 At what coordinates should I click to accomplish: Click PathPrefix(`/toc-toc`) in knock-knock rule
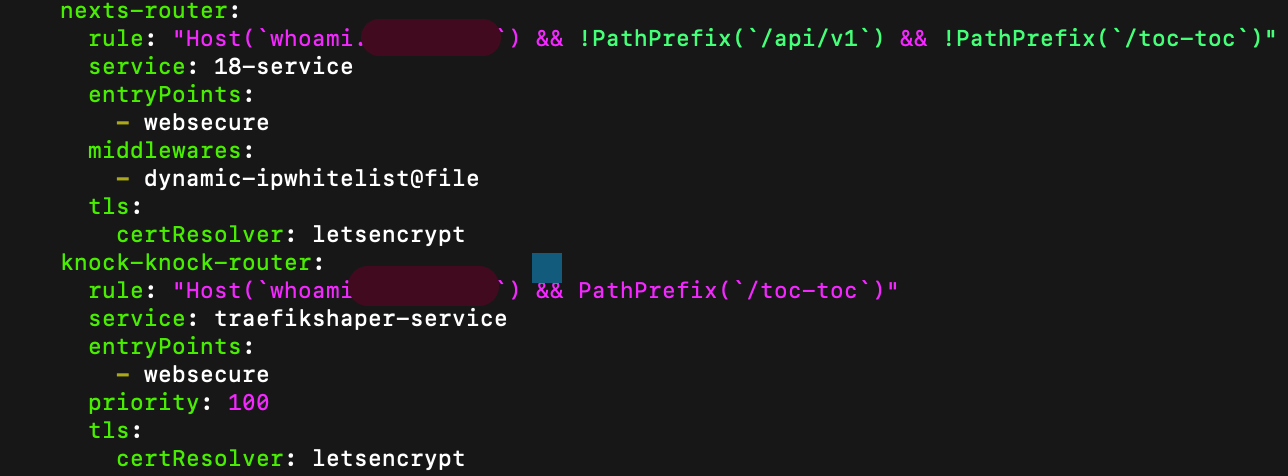pos(731,291)
